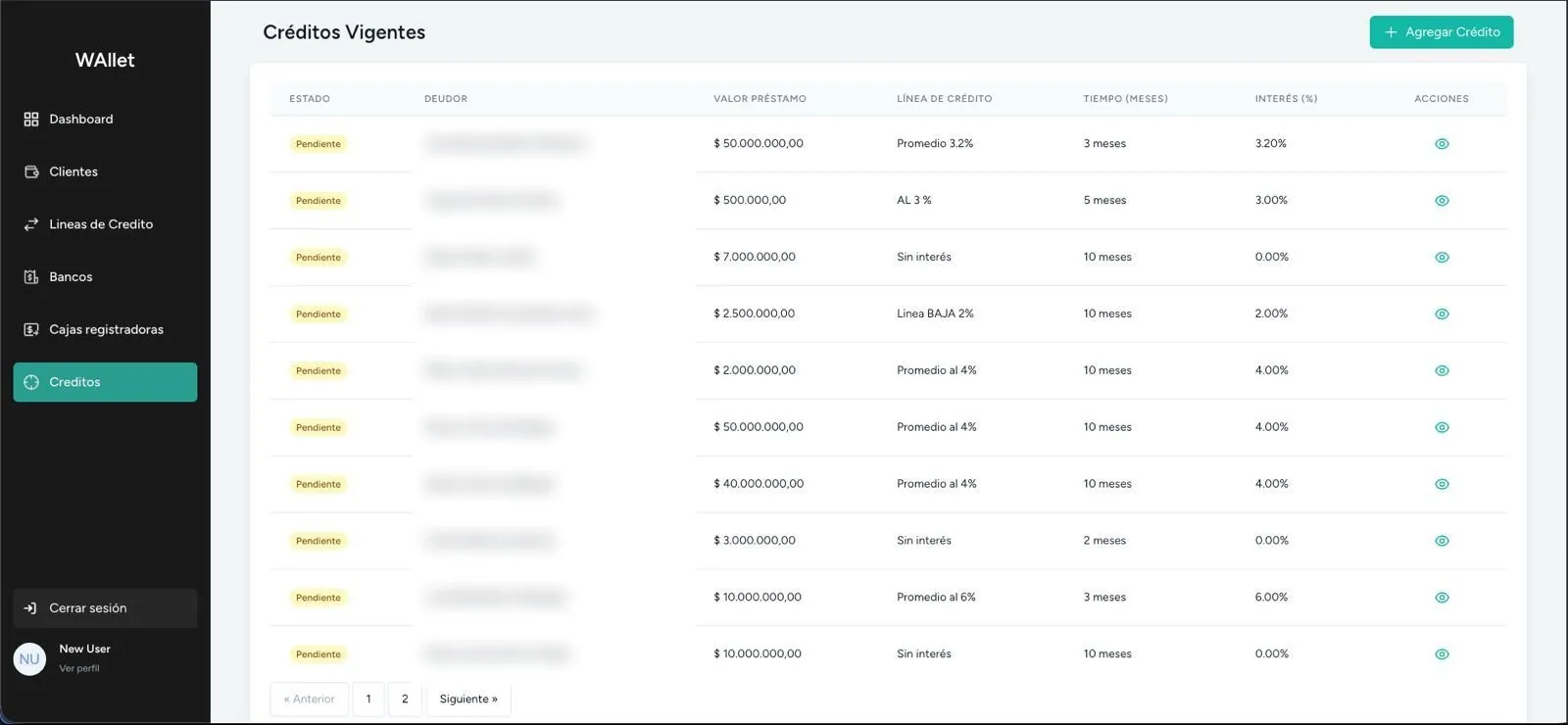
Task: Go to pagination page 2
Action: coord(405,700)
